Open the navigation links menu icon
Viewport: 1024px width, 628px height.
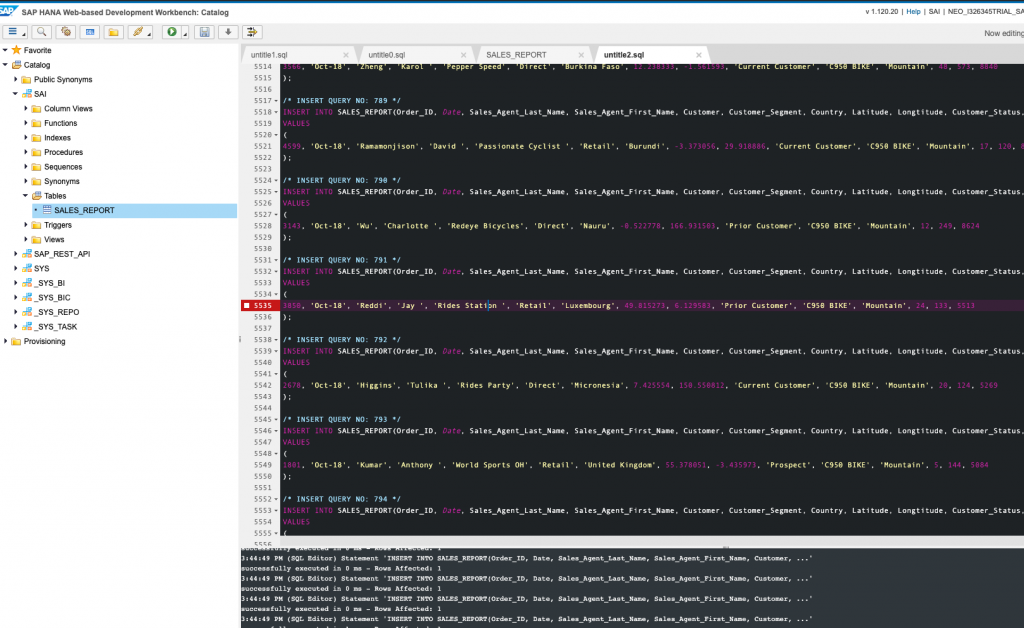point(14,32)
